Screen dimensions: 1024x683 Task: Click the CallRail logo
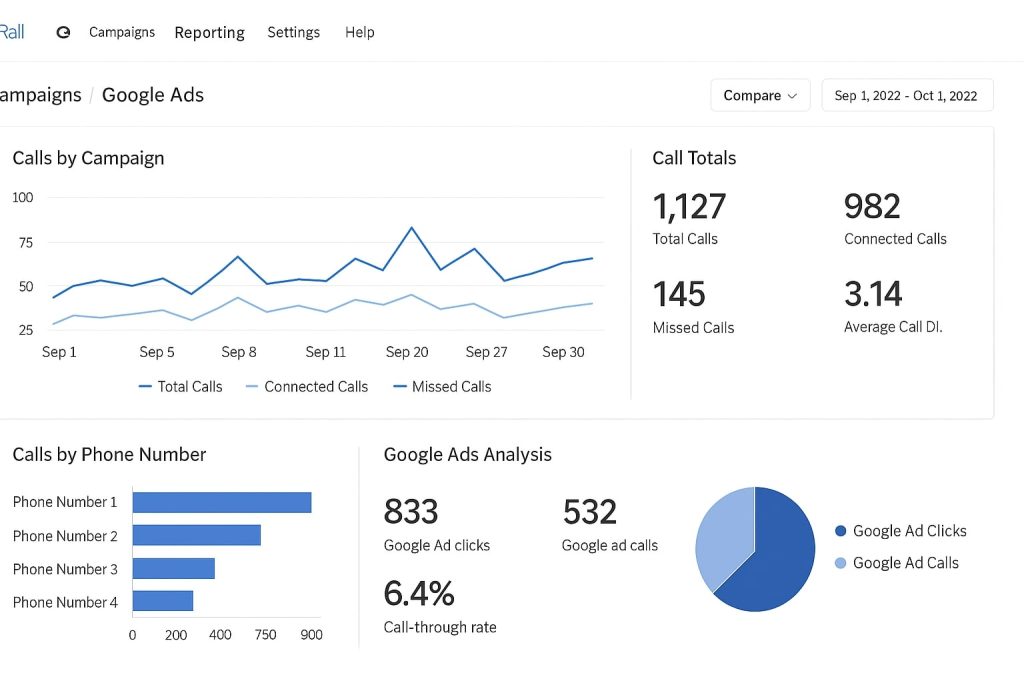point(12,31)
